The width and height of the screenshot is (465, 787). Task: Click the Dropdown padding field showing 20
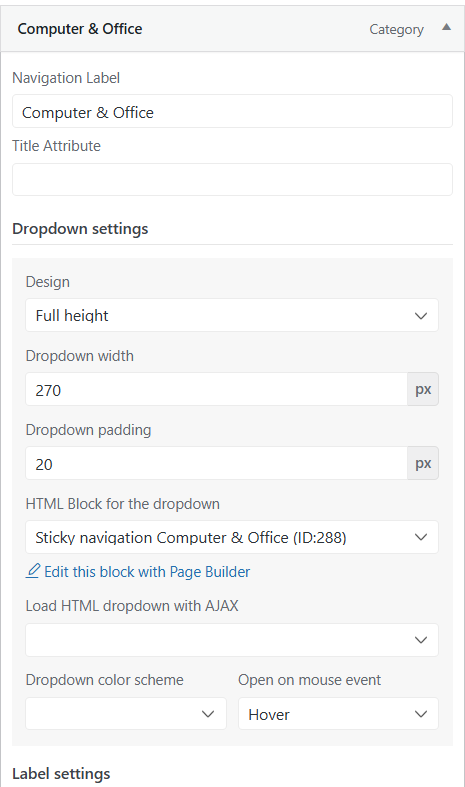[216, 463]
